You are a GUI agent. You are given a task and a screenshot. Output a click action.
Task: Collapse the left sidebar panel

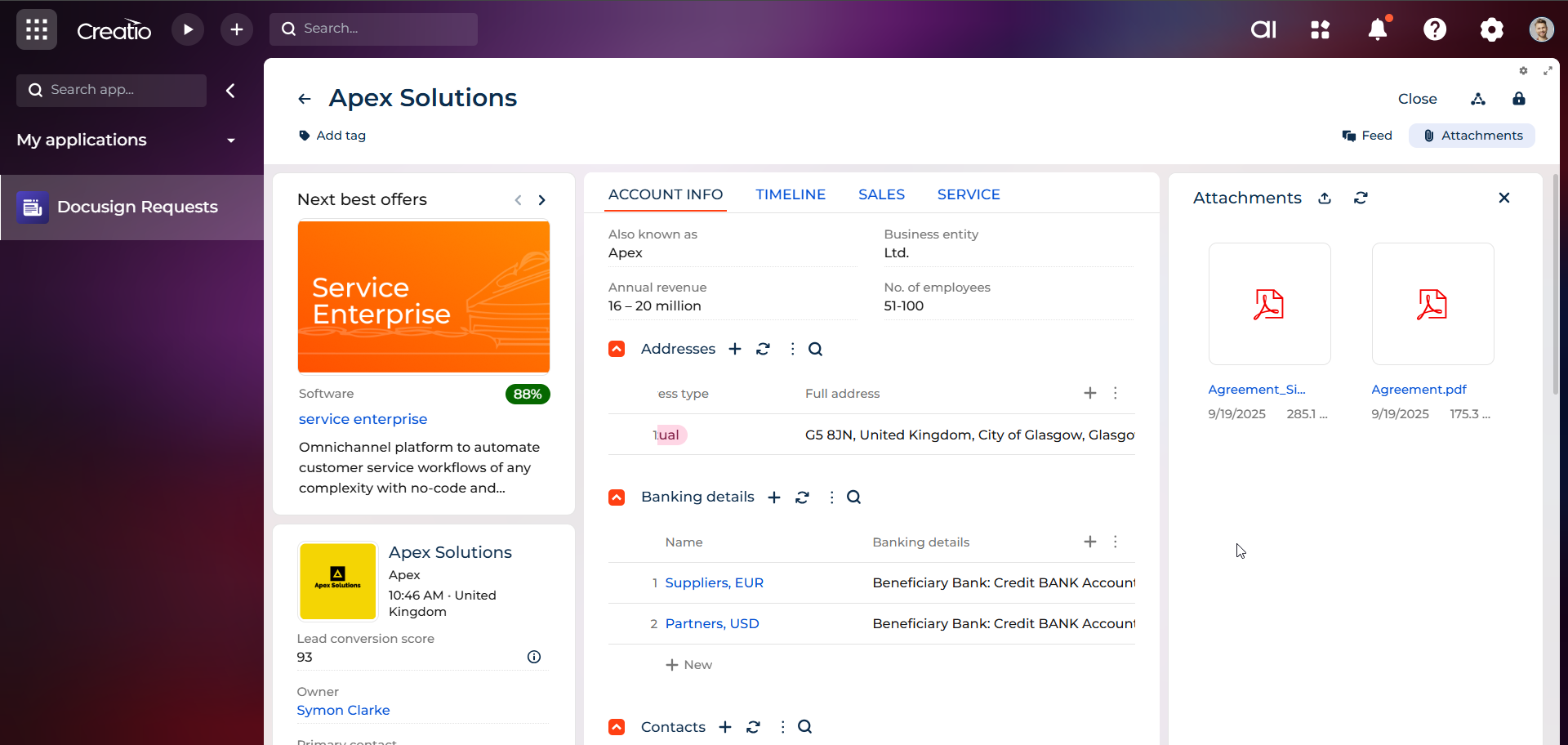(x=230, y=91)
